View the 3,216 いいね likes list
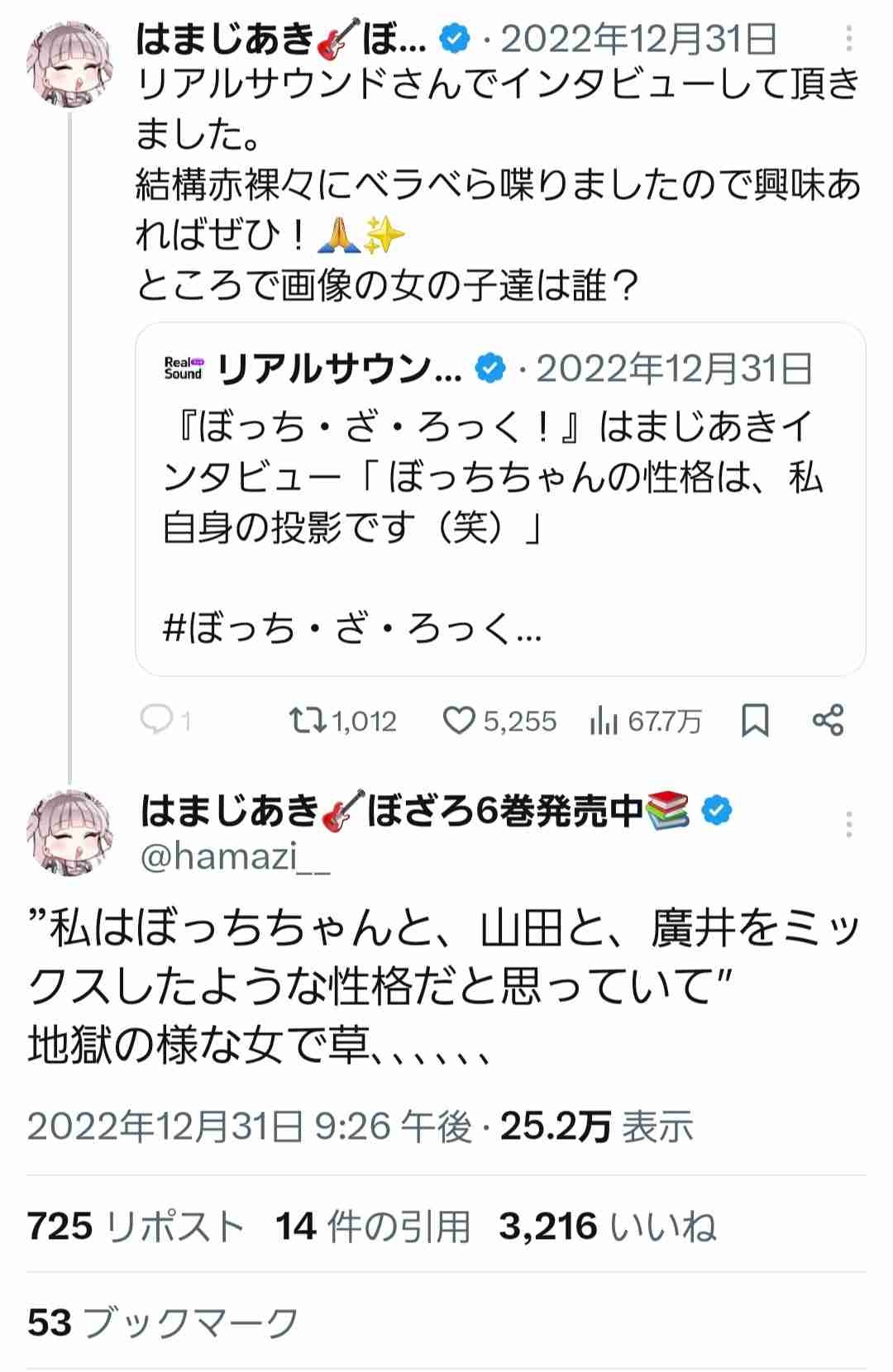This screenshot has height=1372, width=893. coord(607,1227)
